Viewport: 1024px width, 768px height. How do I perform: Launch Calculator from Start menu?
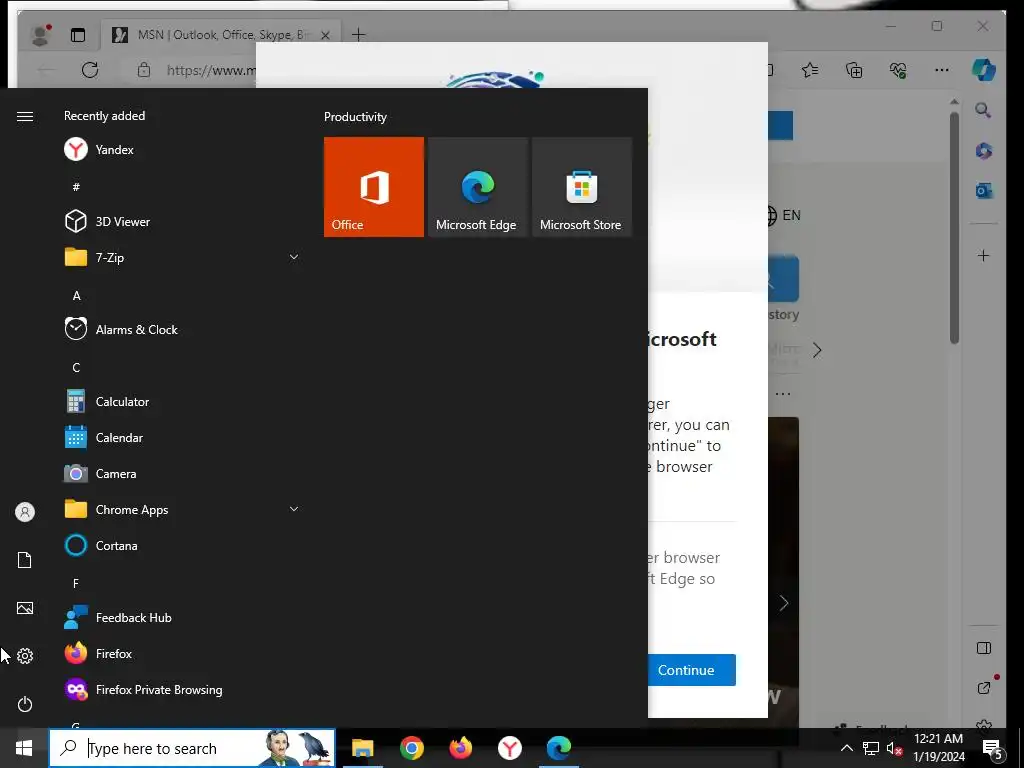(x=181, y=402)
